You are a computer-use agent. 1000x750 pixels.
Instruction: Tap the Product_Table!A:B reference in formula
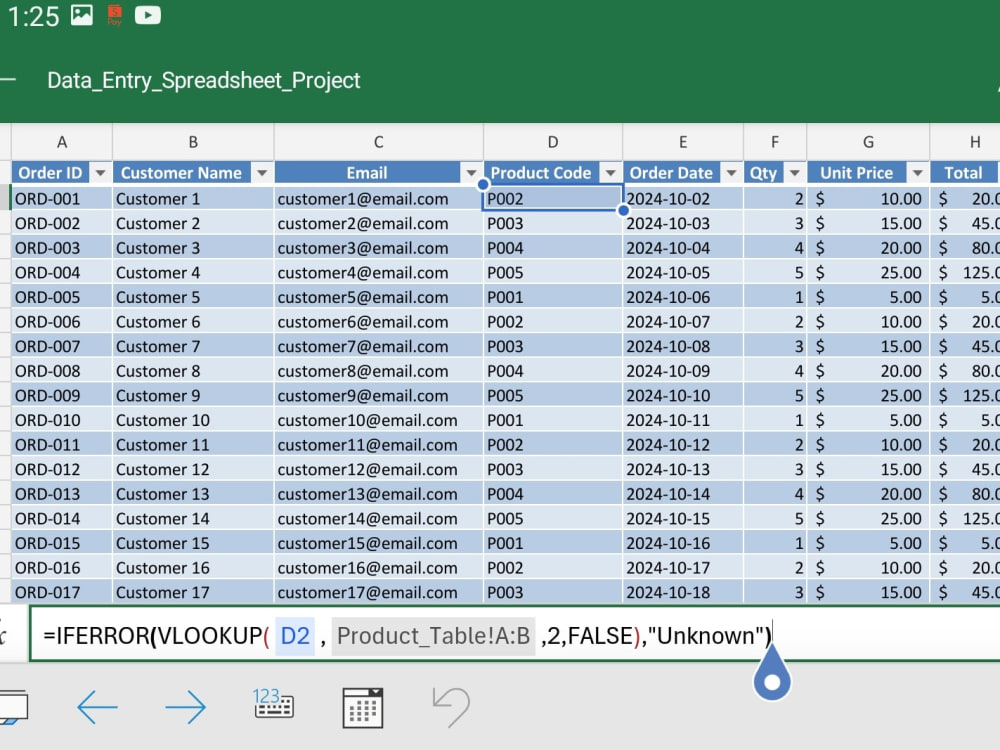click(434, 636)
